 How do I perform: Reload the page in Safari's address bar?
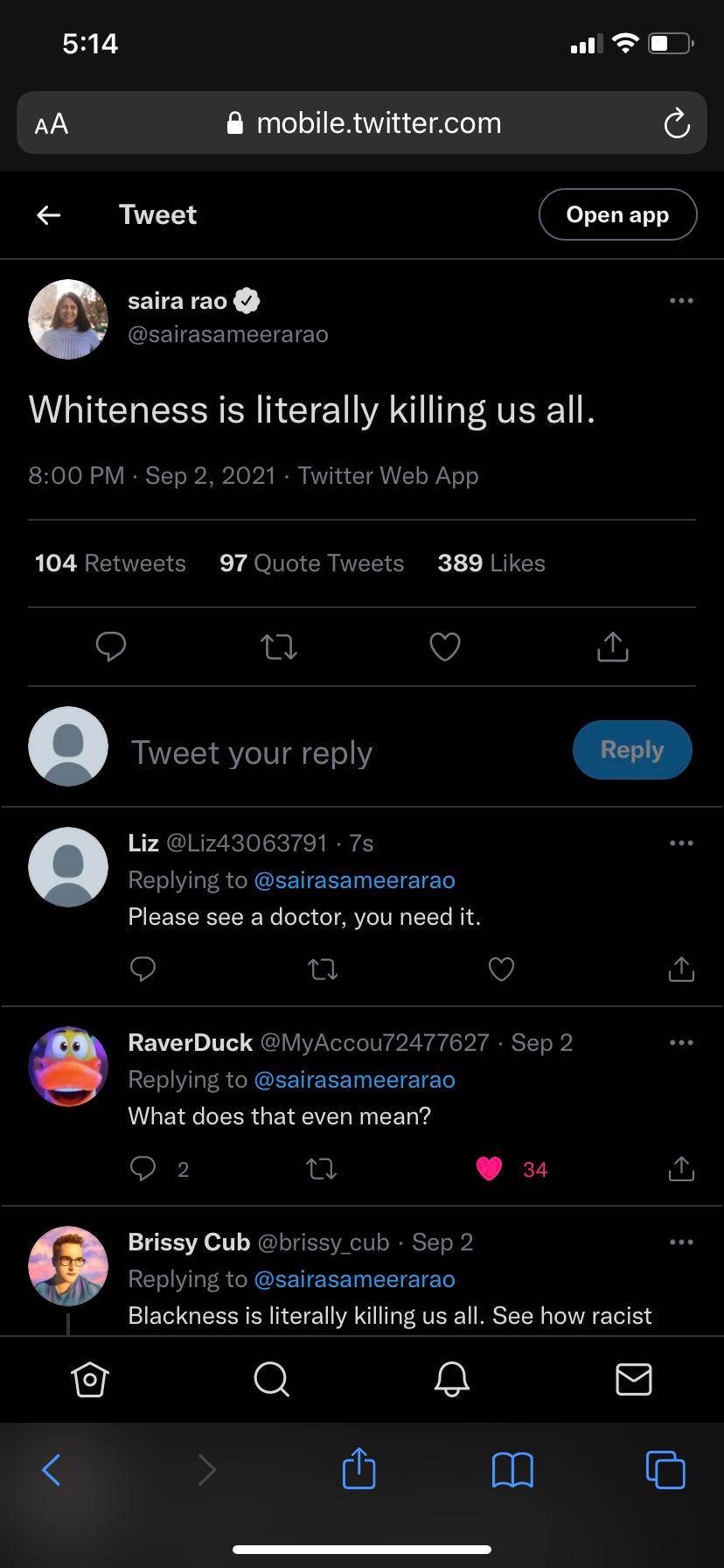click(x=676, y=123)
